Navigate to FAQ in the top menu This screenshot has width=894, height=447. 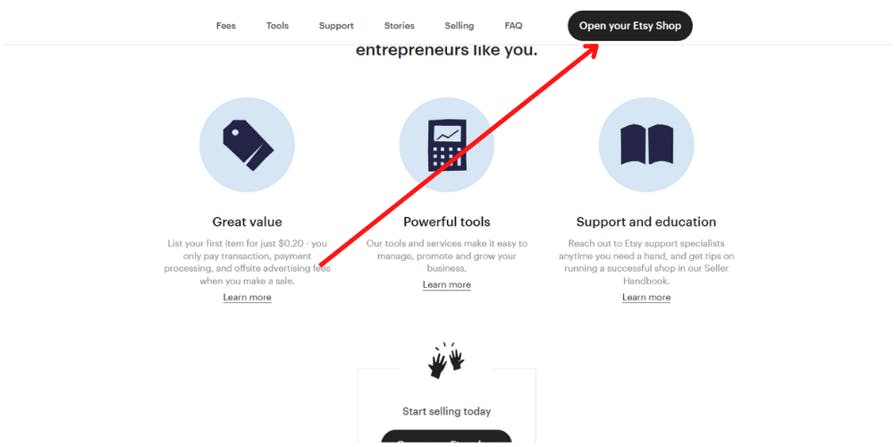point(513,26)
